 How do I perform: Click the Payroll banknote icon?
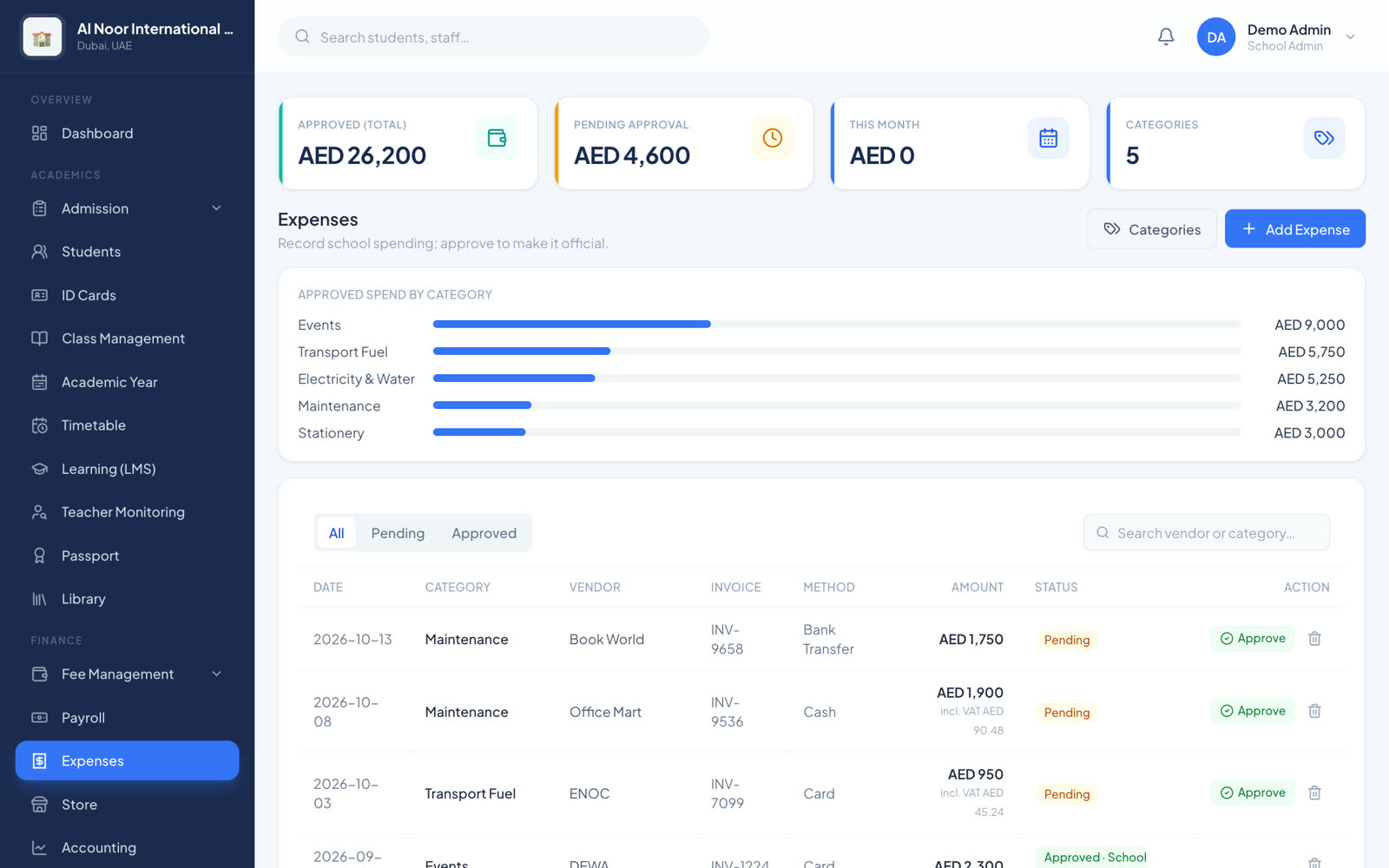click(x=40, y=718)
